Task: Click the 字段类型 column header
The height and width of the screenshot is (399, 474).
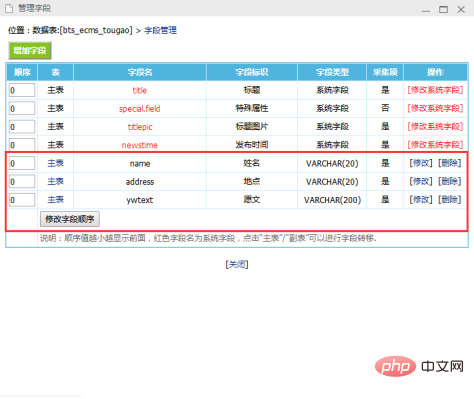Action: coord(332,72)
